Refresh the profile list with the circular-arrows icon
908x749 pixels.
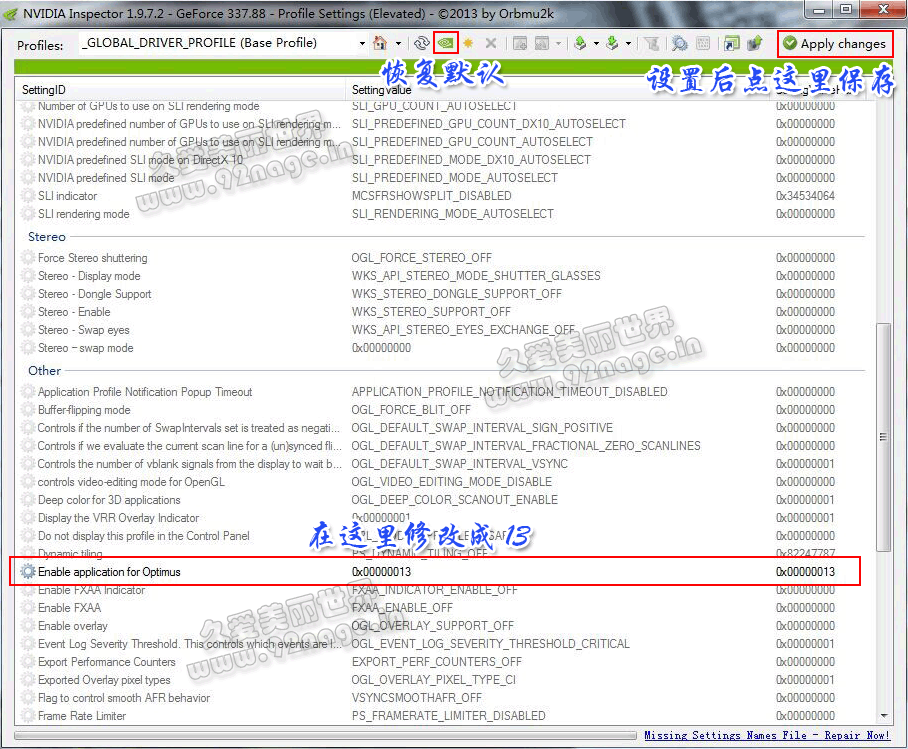tap(422, 43)
